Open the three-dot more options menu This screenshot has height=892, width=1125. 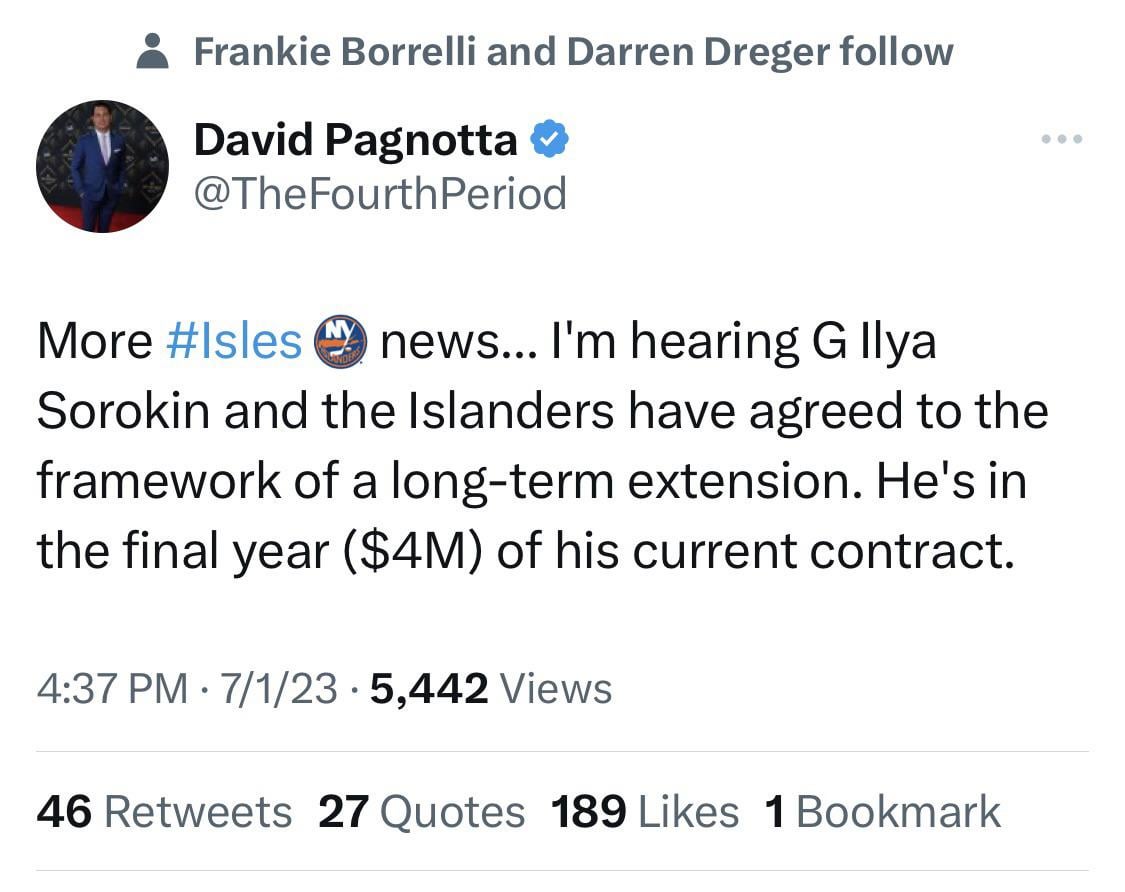(1062, 140)
